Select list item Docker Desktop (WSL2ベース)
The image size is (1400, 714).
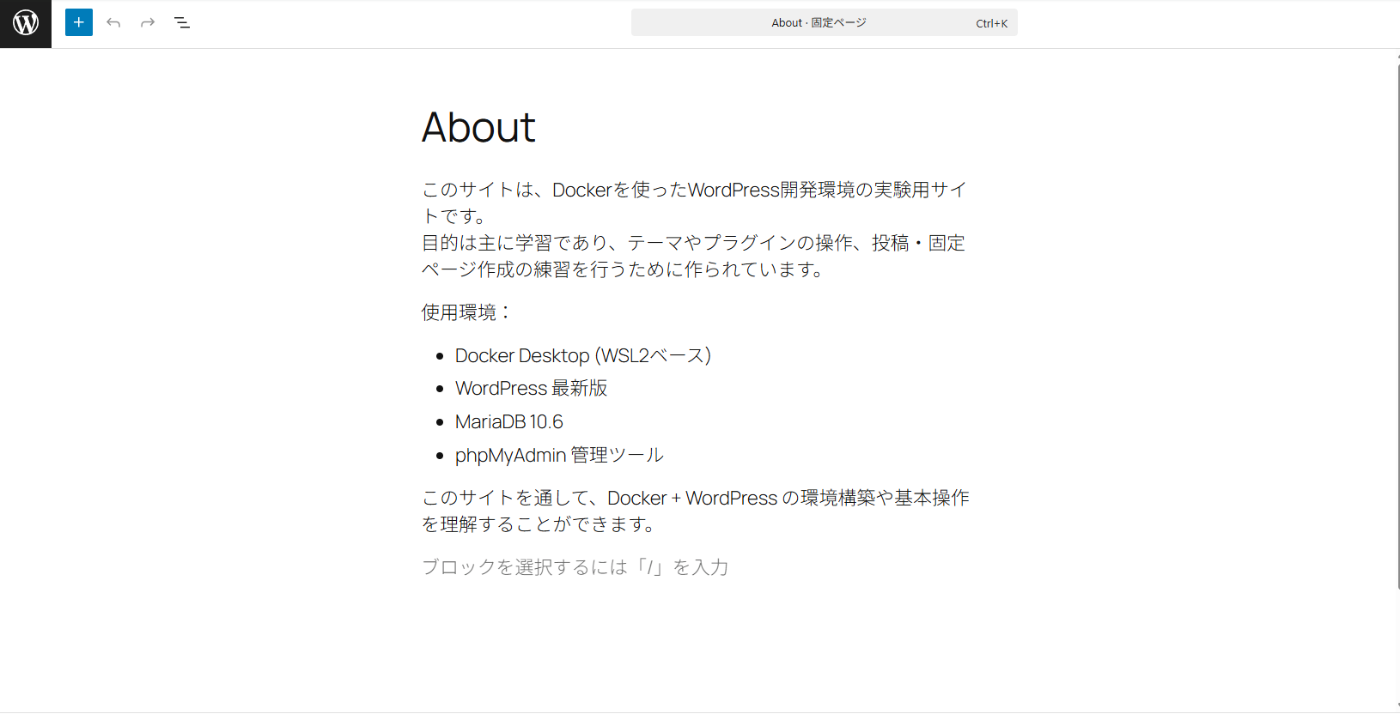pyautogui.click(x=583, y=355)
